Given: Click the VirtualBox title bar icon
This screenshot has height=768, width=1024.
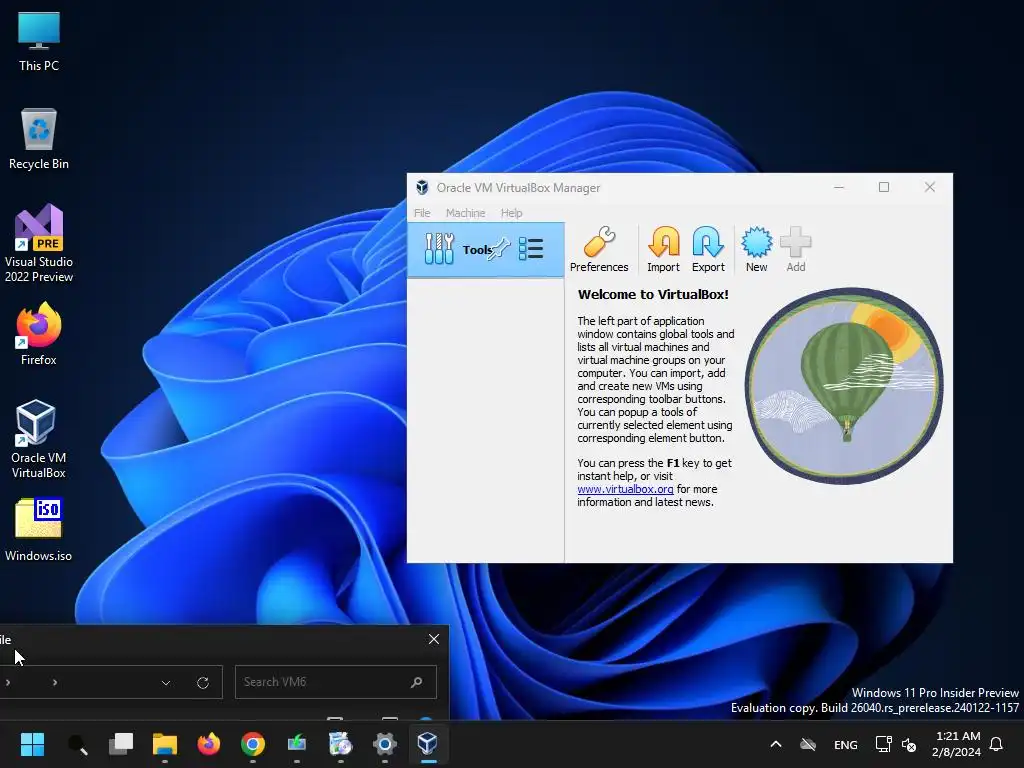Looking at the screenshot, I should coord(423,188).
